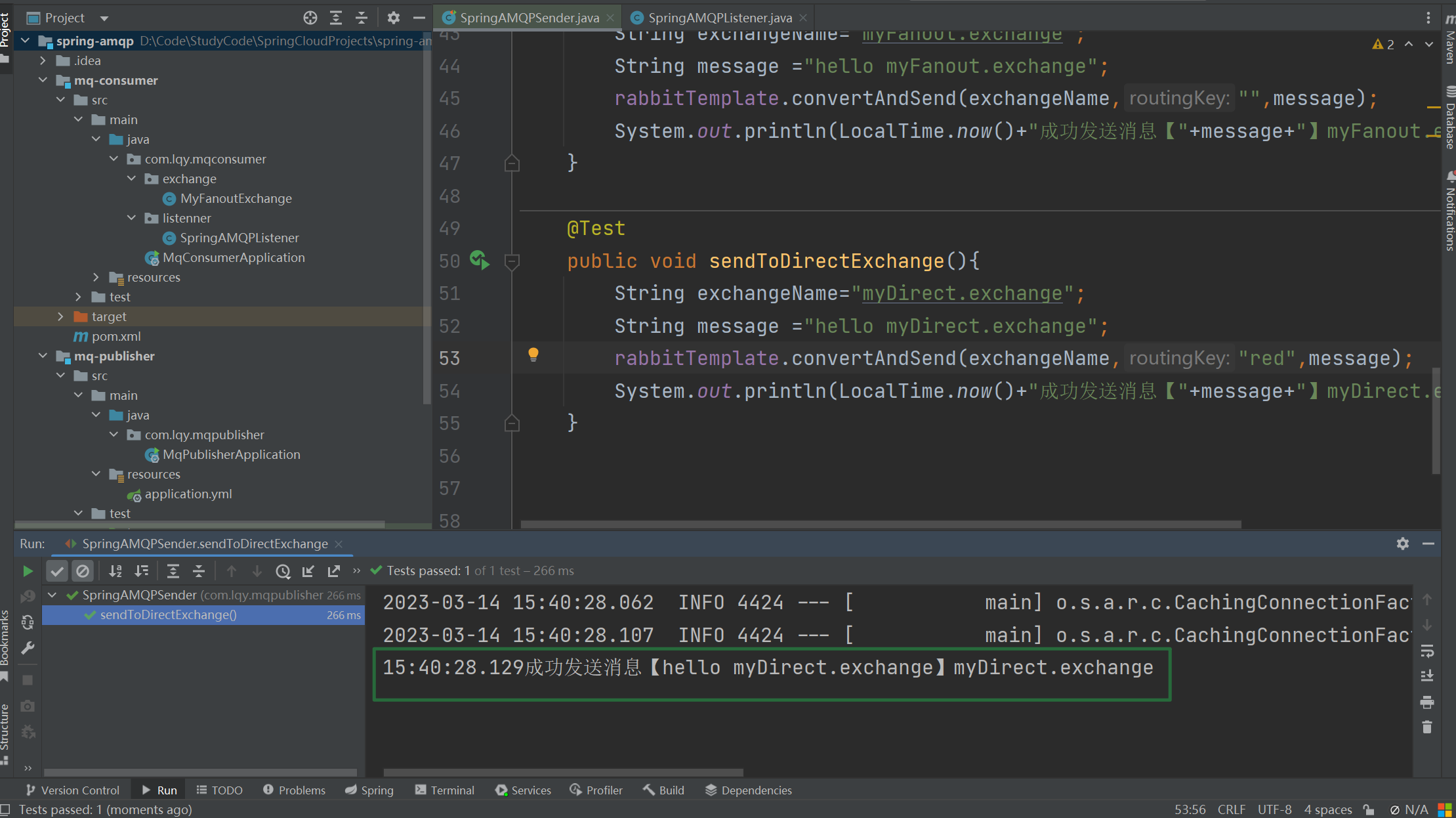Toggle soft-wrap icon in run console
The height and width of the screenshot is (818, 1456).
1426,651
